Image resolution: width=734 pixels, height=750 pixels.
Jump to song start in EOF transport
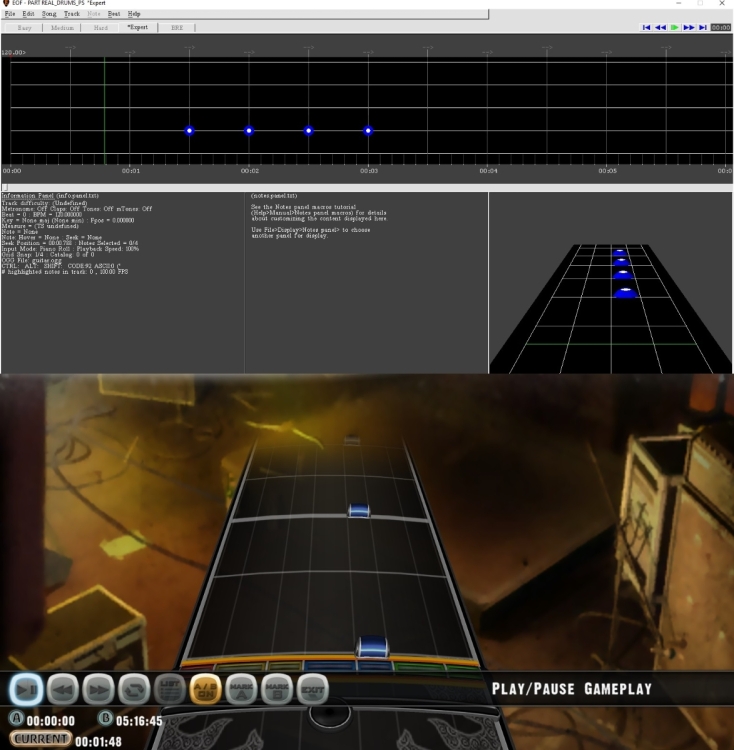click(647, 28)
